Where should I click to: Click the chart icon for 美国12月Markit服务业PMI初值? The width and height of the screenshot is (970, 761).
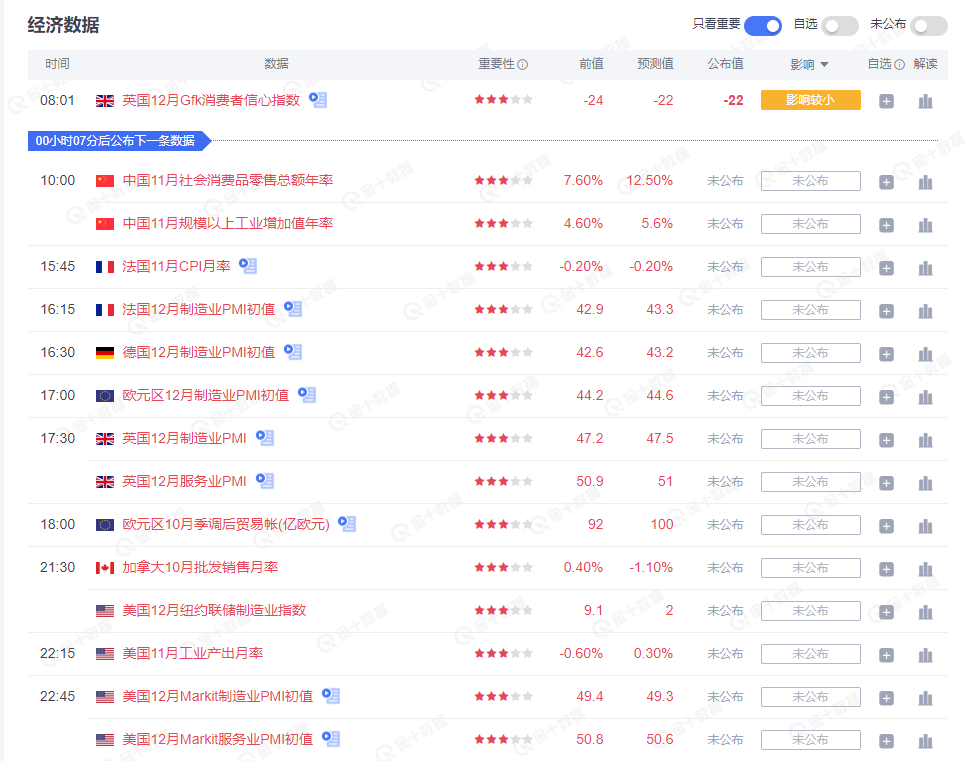pos(925,740)
